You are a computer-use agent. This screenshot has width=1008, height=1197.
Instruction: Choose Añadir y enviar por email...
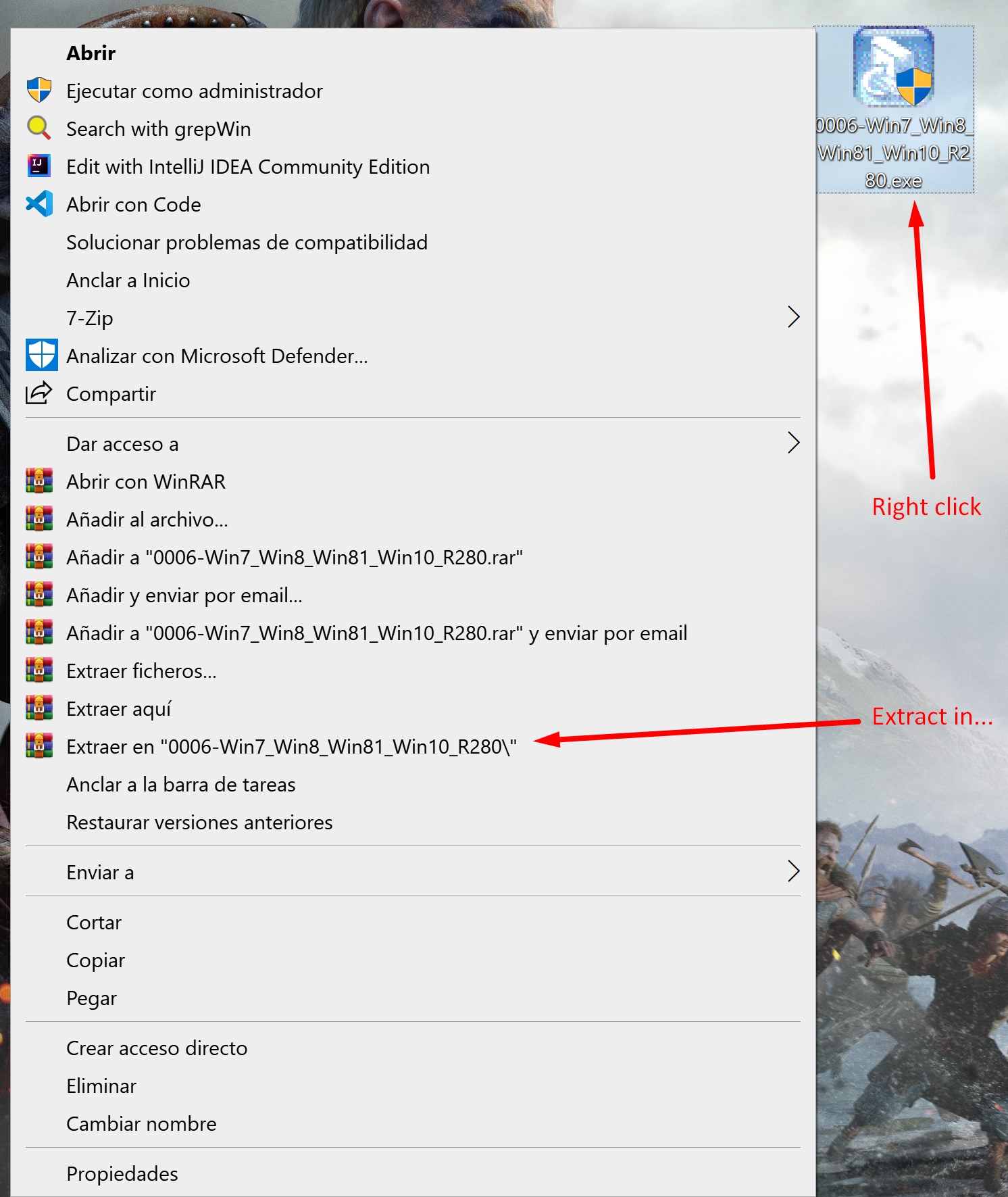click(x=413, y=595)
